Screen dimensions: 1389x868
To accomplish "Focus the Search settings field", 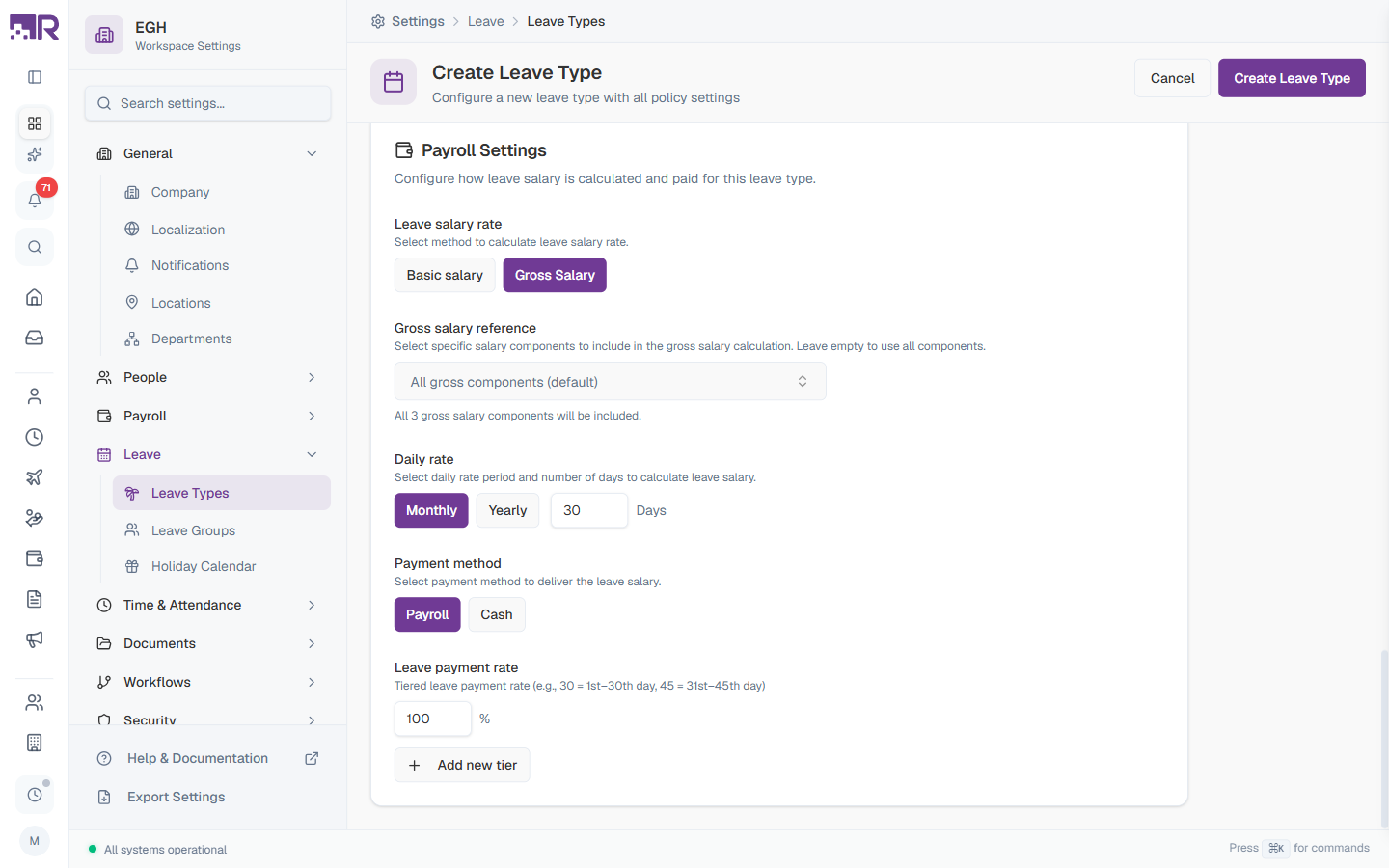I will [x=208, y=103].
